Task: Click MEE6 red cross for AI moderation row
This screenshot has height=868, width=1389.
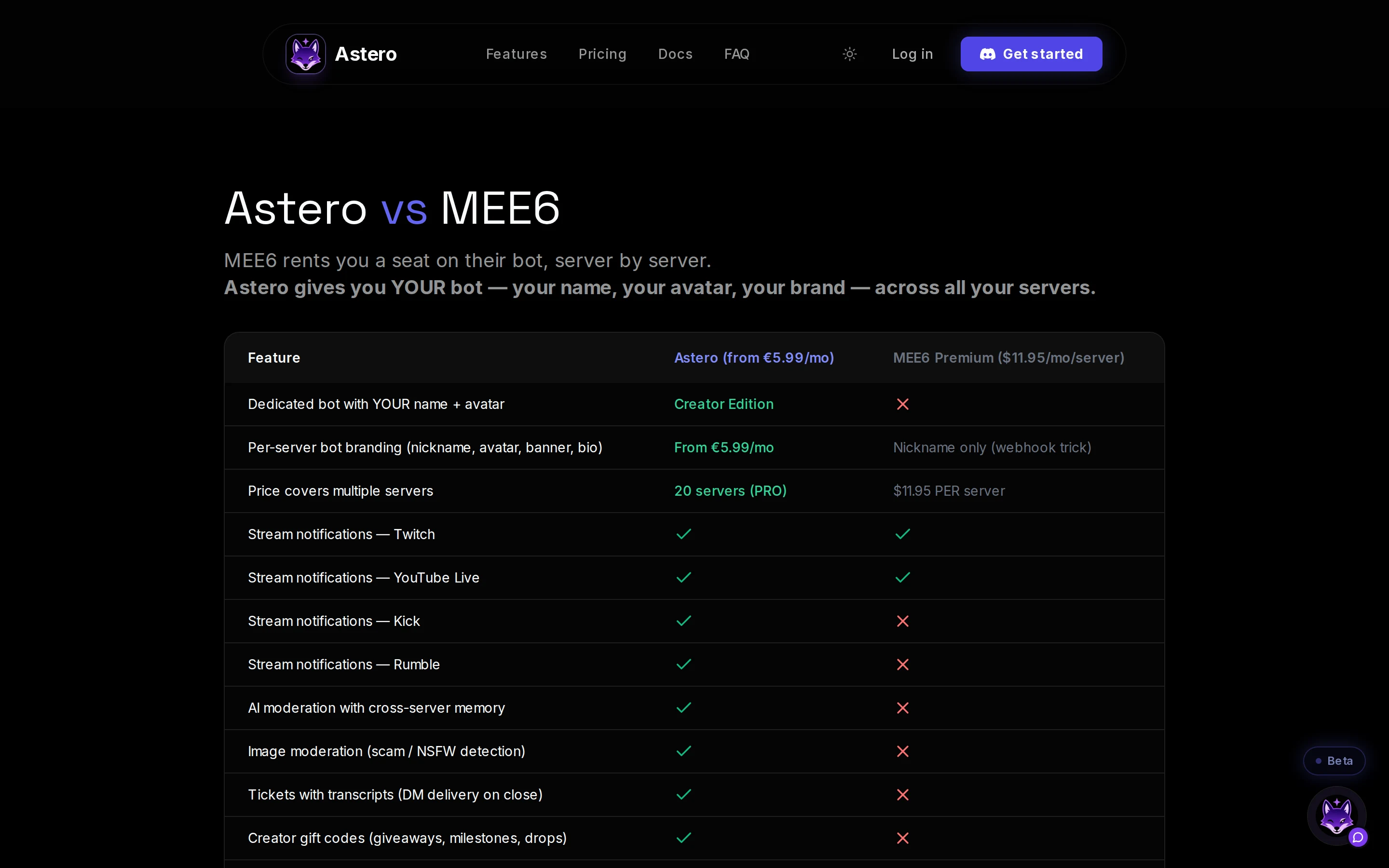Action: [x=903, y=708]
